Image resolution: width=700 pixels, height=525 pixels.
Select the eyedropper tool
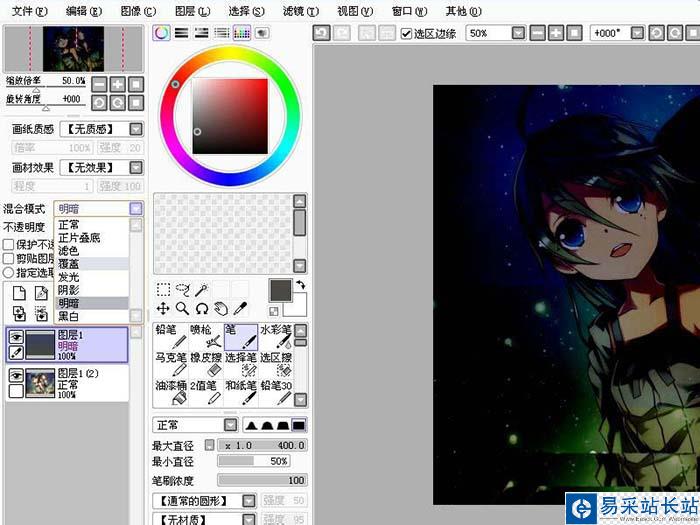240,308
